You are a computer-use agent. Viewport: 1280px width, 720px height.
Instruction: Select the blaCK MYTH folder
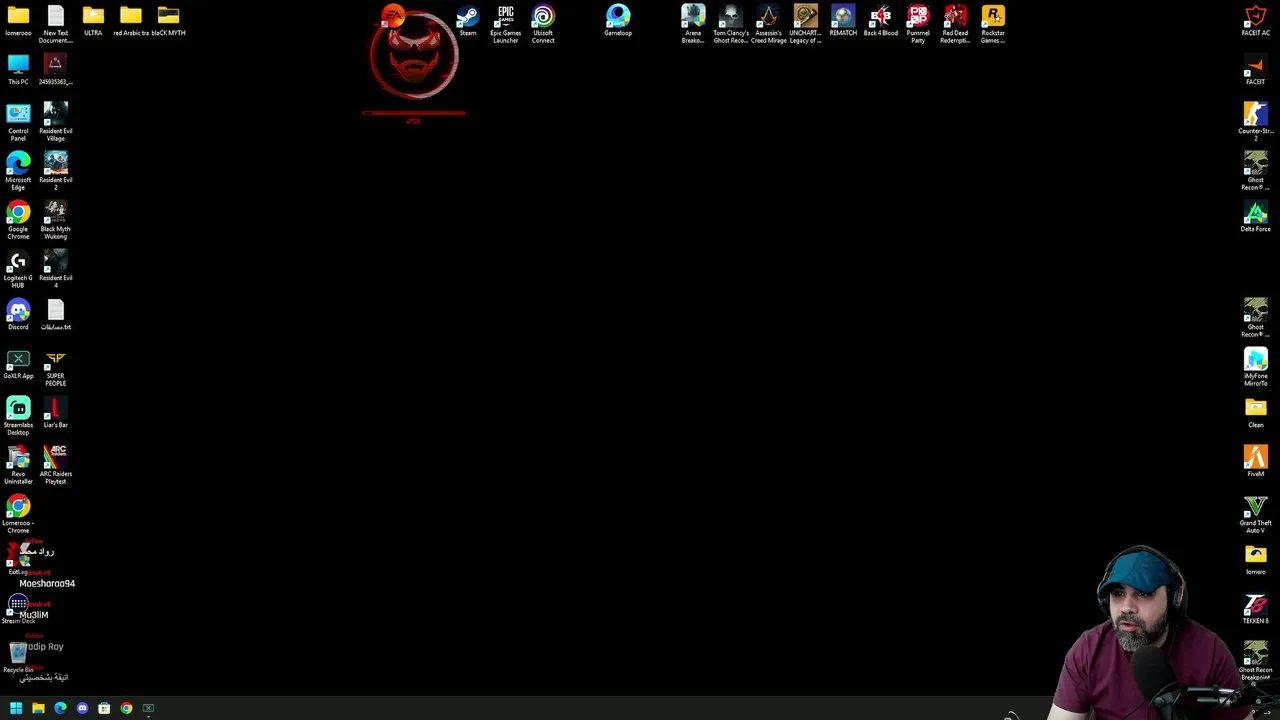(x=168, y=21)
